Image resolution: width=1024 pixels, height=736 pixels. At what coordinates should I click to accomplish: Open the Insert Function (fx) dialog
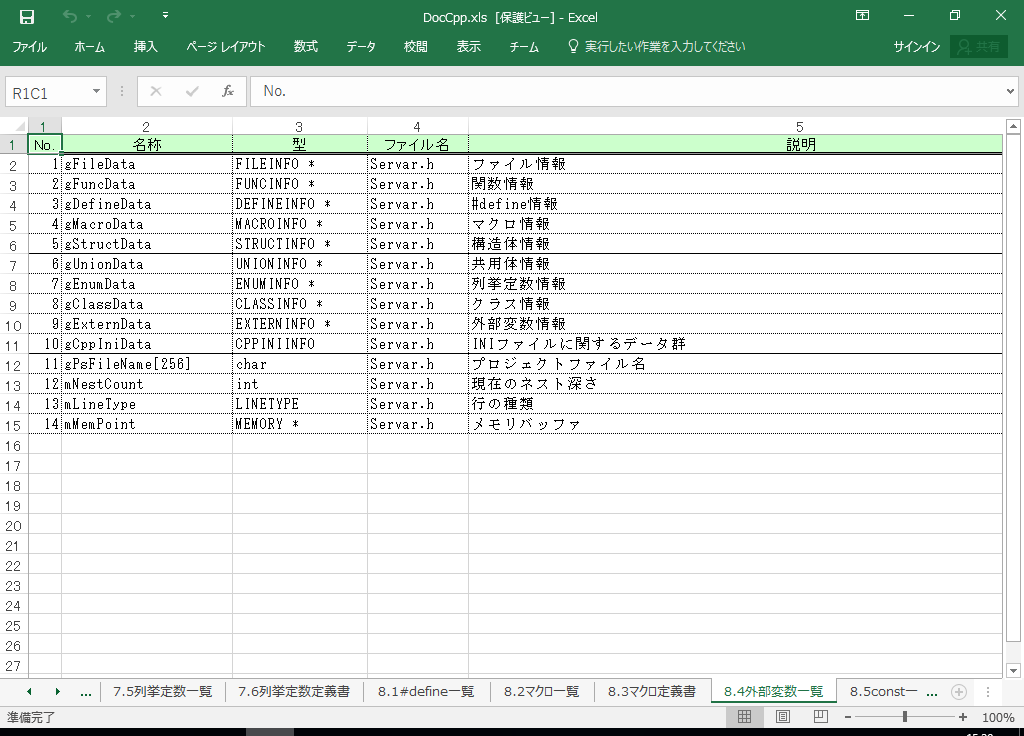228,91
